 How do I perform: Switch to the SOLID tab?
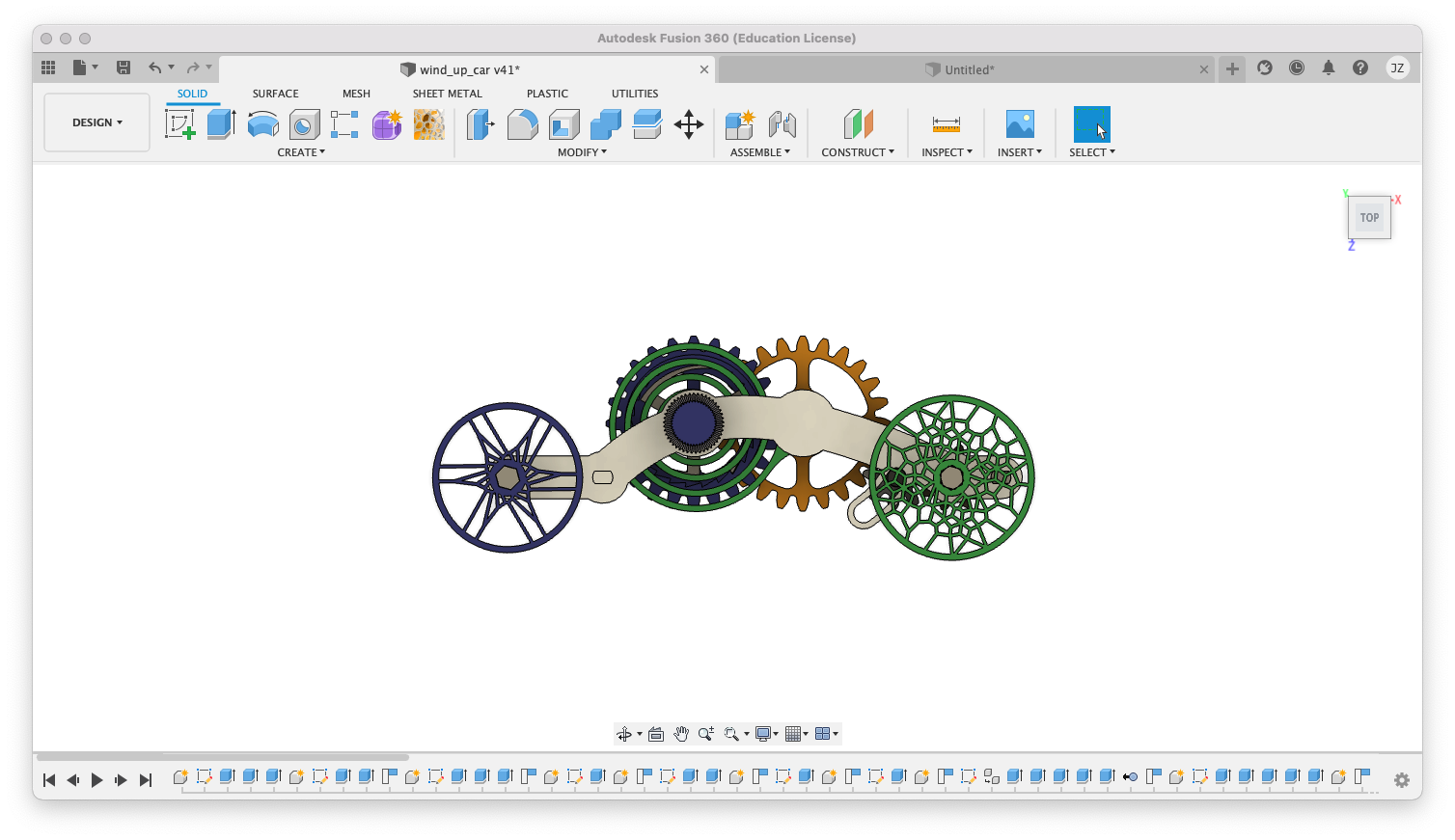pyautogui.click(x=192, y=94)
